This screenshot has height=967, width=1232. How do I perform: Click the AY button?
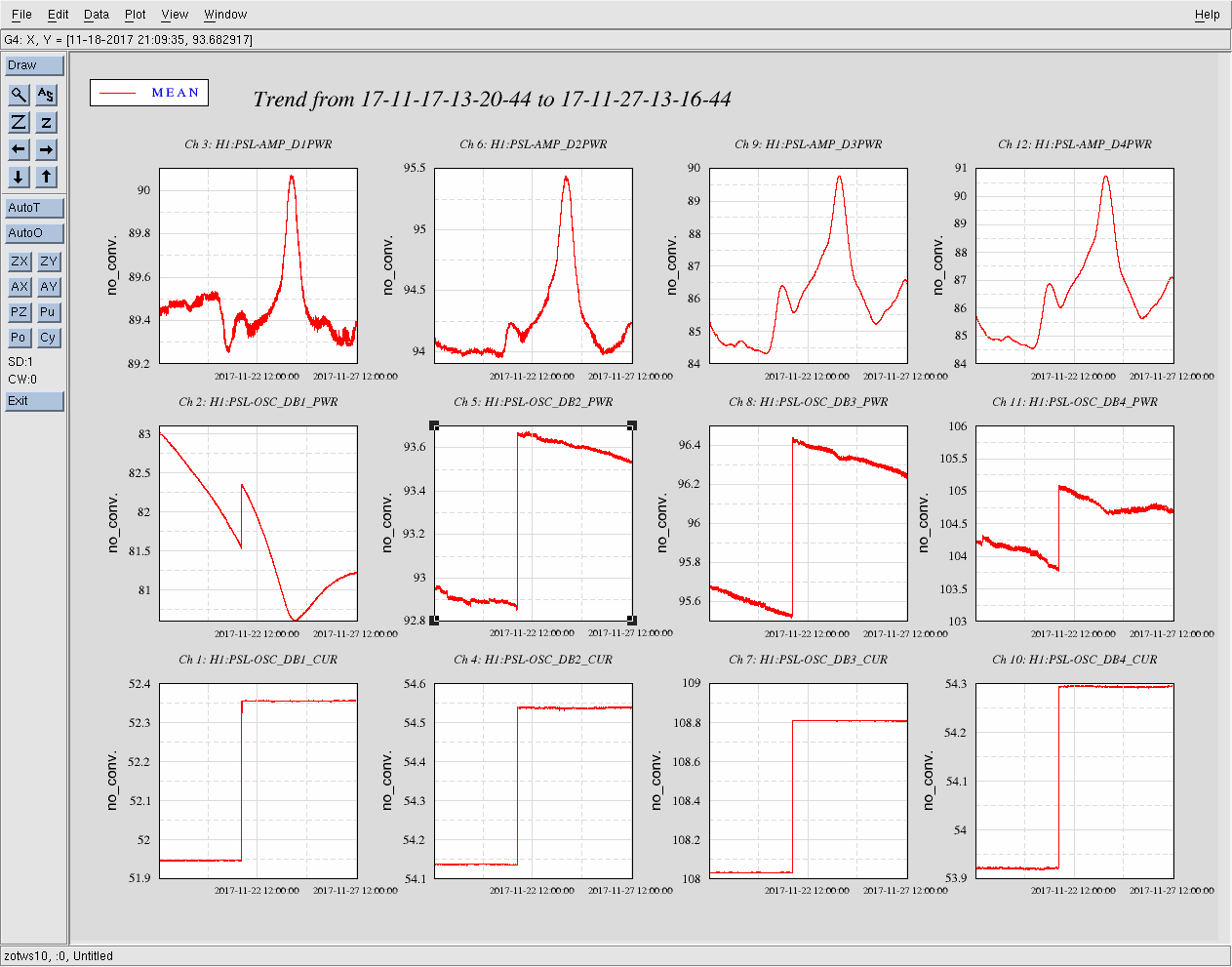click(x=49, y=287)
